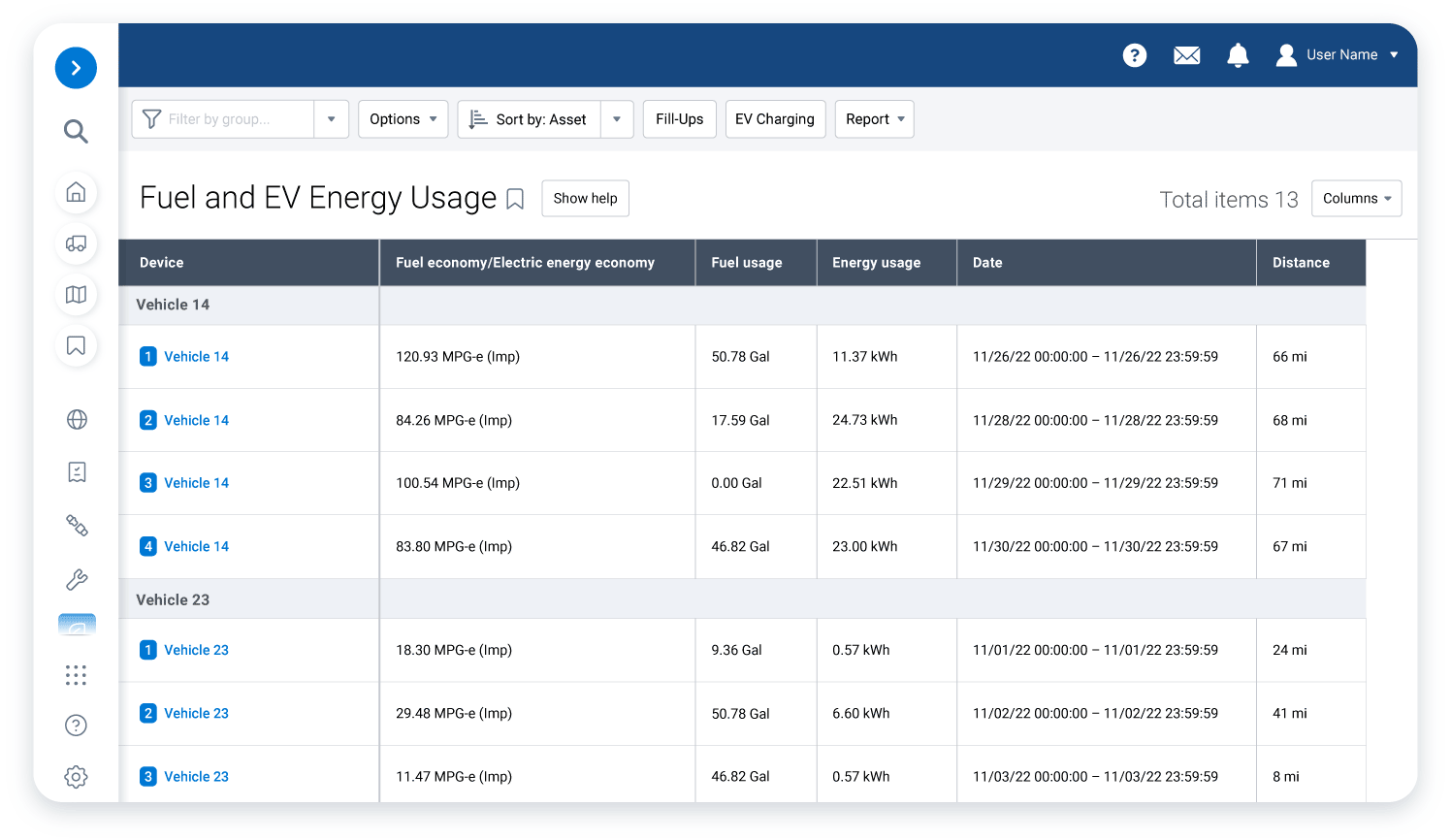Open messages via the envelope icon
Image resolution: width=1451 pixels, height=840 pixels.
(1186, 55)
